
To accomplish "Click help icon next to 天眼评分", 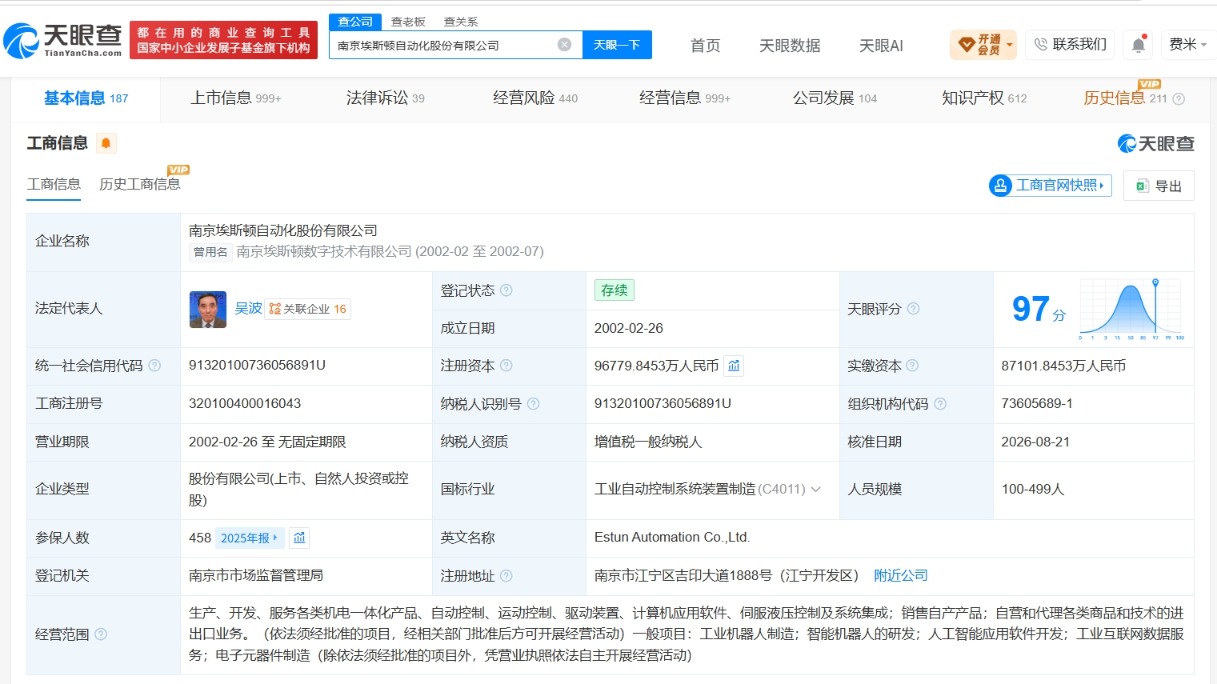I will pyautogui.click(x=913, y=309).
